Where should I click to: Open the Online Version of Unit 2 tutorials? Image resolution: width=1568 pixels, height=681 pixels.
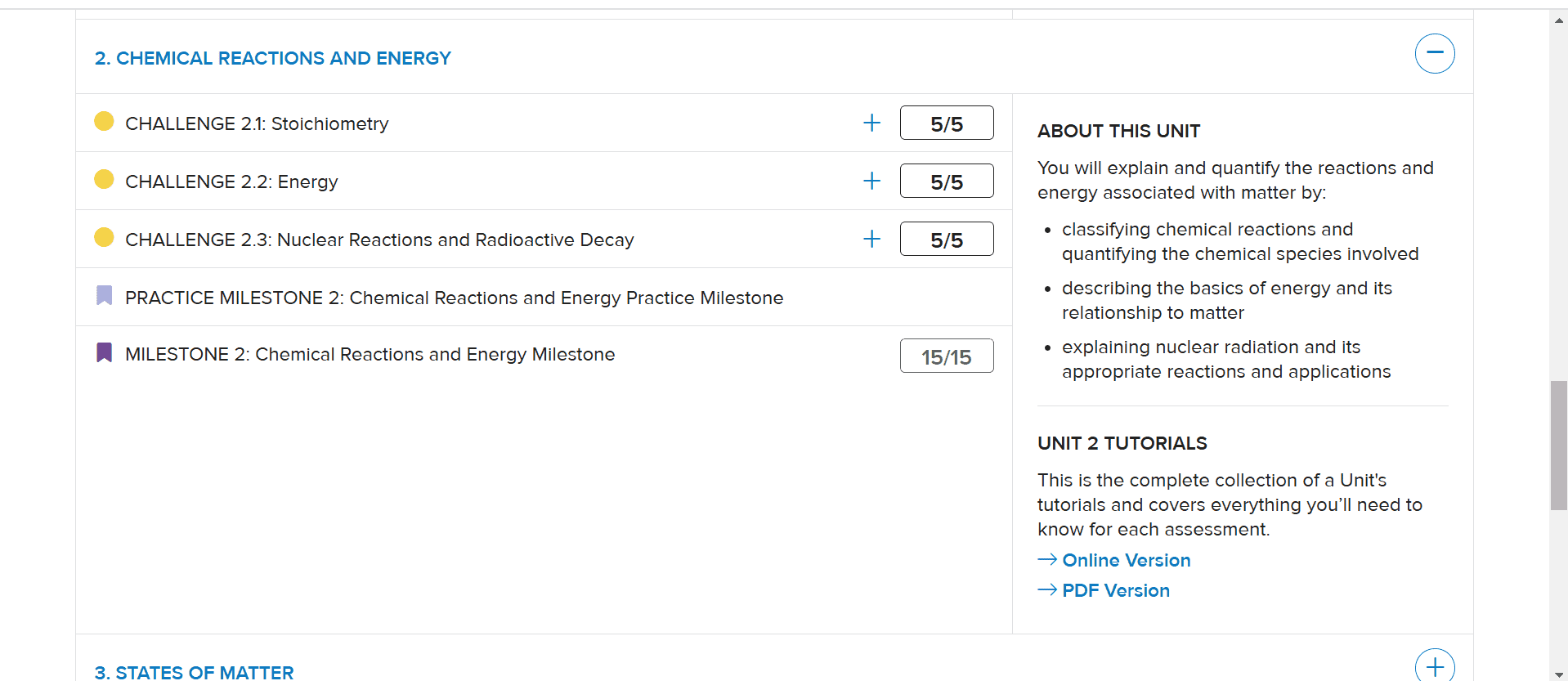click(x=1126, y=560)
